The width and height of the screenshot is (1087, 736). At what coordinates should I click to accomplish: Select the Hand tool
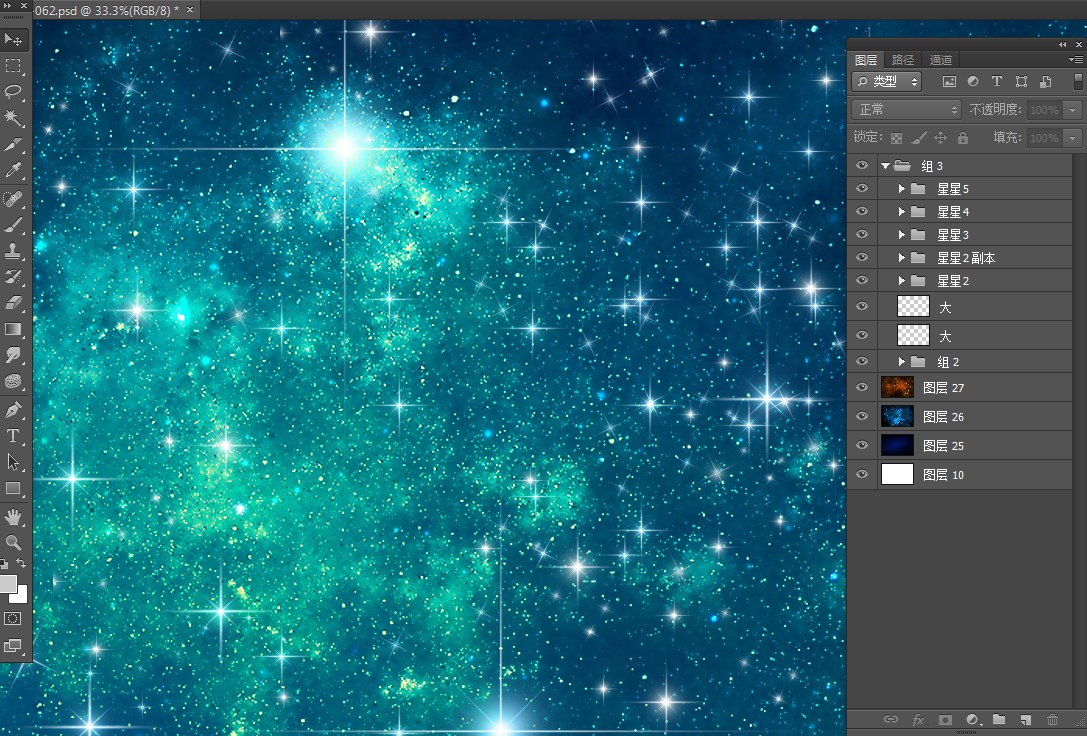[13, 517]
